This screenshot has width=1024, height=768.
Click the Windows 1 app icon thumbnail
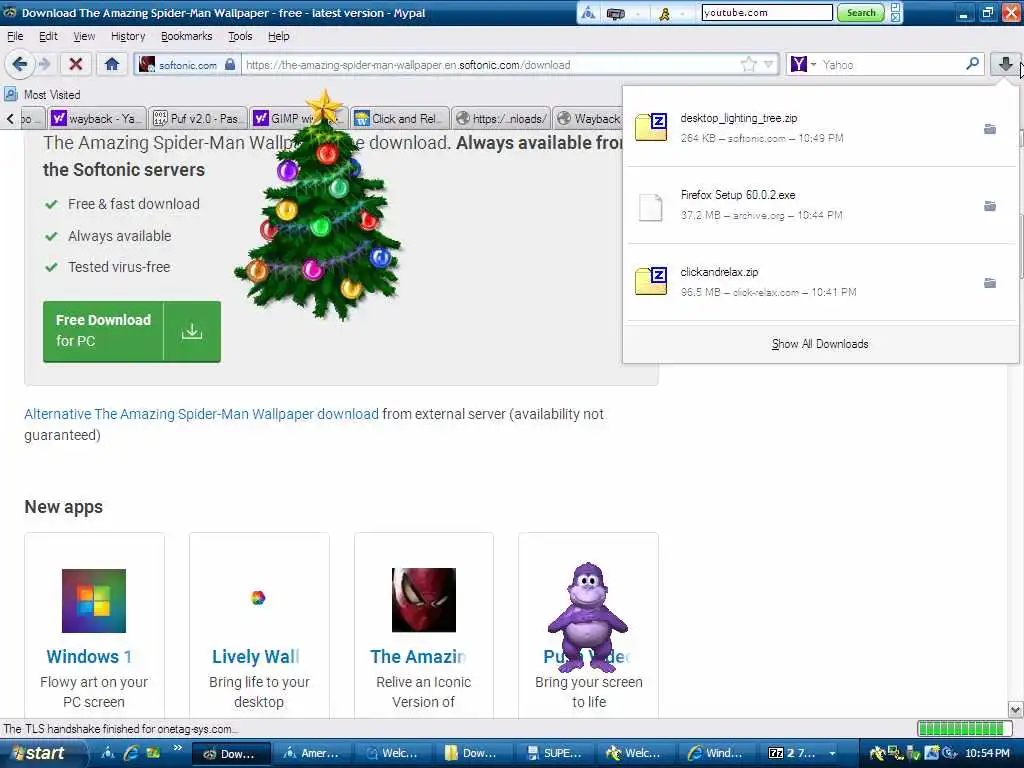pyautogui.click(x=93, y=601)
